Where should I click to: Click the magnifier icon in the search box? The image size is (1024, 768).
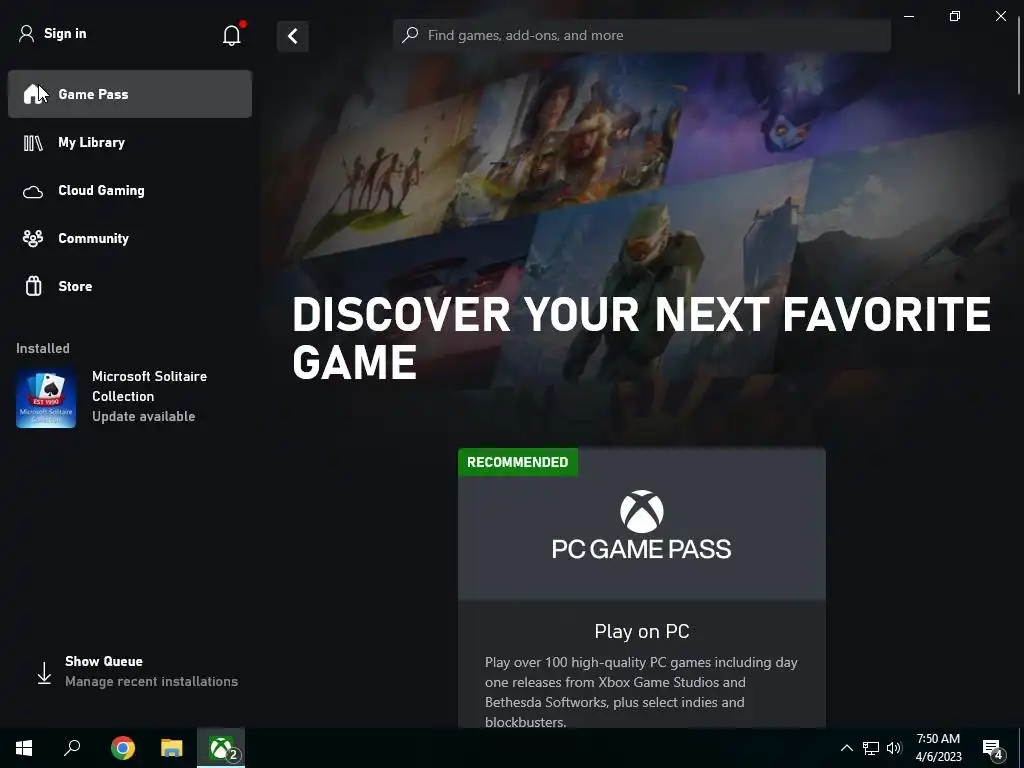pyautogui.click(x=410, y=35)
